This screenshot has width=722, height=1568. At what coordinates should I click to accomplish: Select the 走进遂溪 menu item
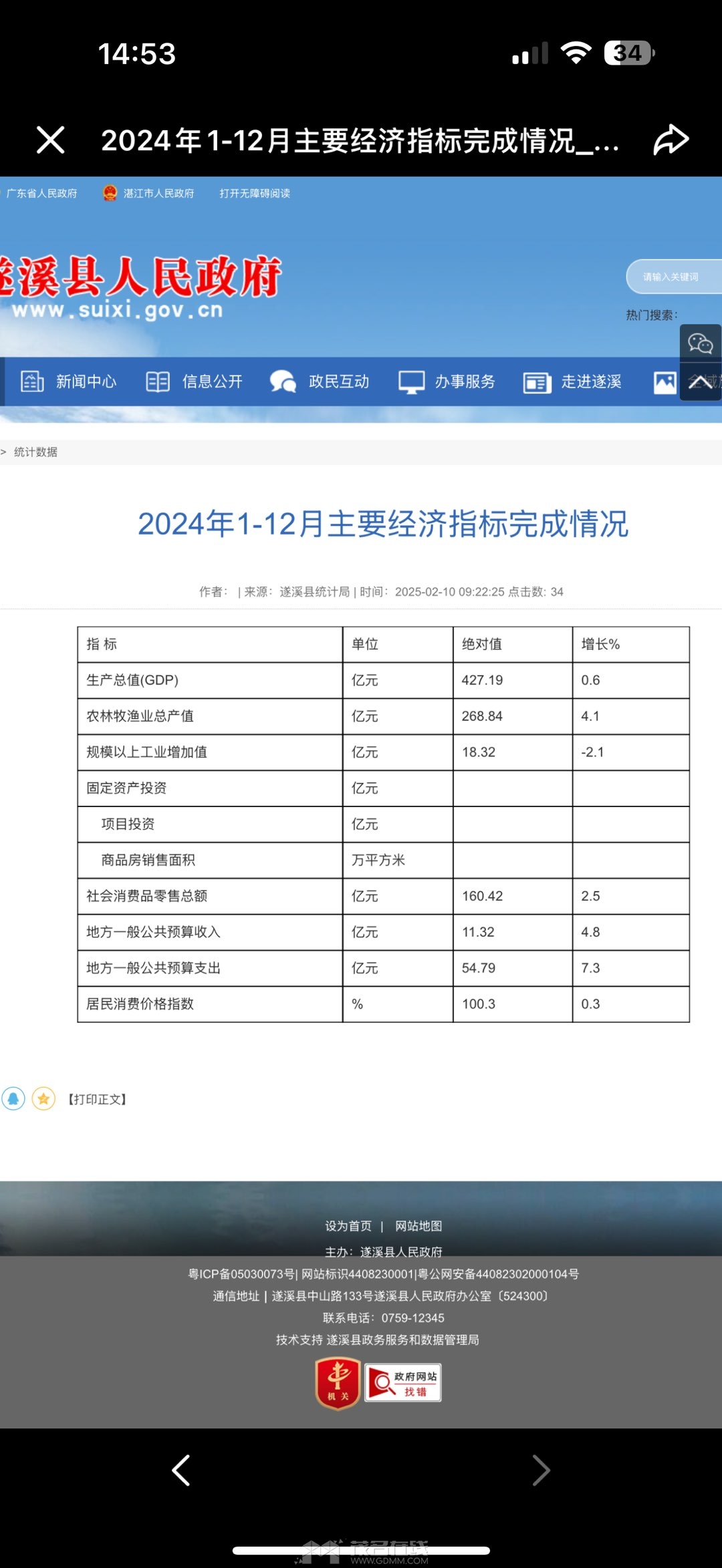[573, 381]
